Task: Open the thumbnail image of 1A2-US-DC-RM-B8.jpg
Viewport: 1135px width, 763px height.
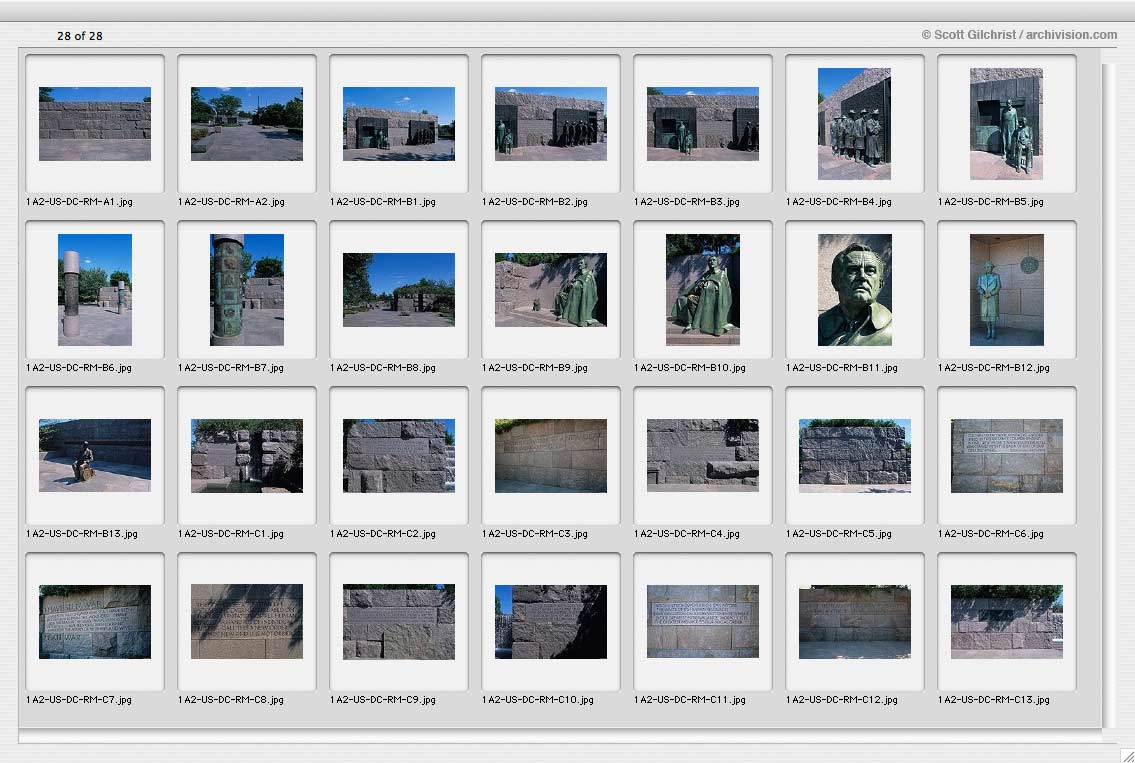Action: click(399, 290)
